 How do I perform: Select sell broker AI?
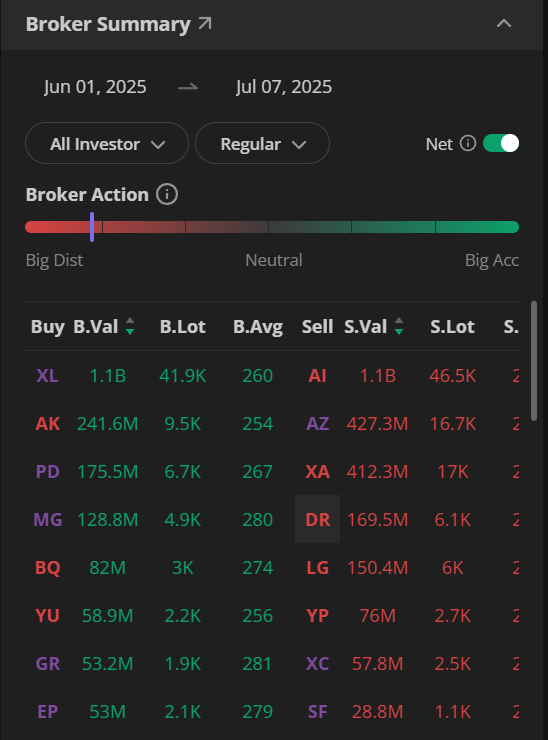(x=317, y=376)
